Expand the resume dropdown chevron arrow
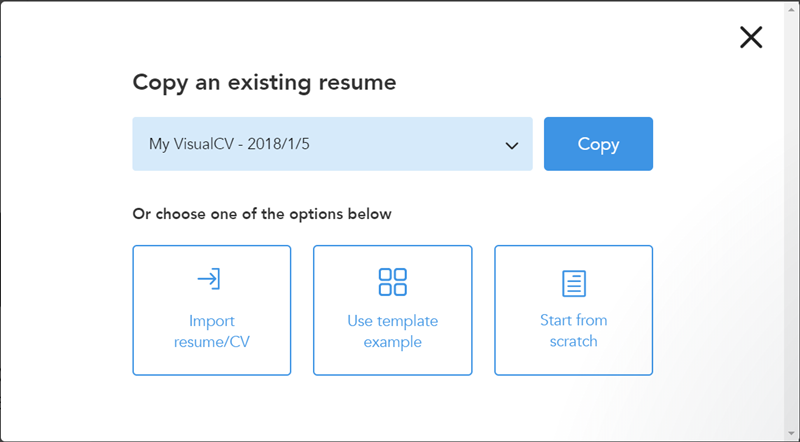800x442 pixels. 512,145
